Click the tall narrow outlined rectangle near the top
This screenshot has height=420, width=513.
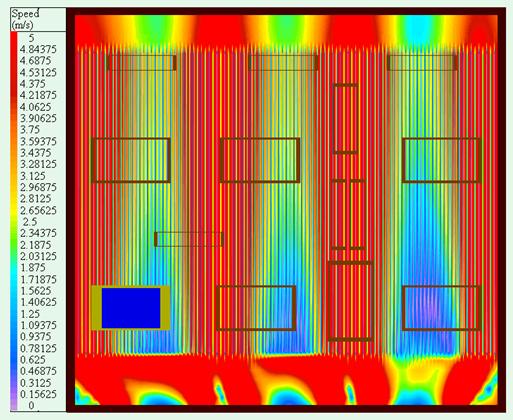pos(345,119)
